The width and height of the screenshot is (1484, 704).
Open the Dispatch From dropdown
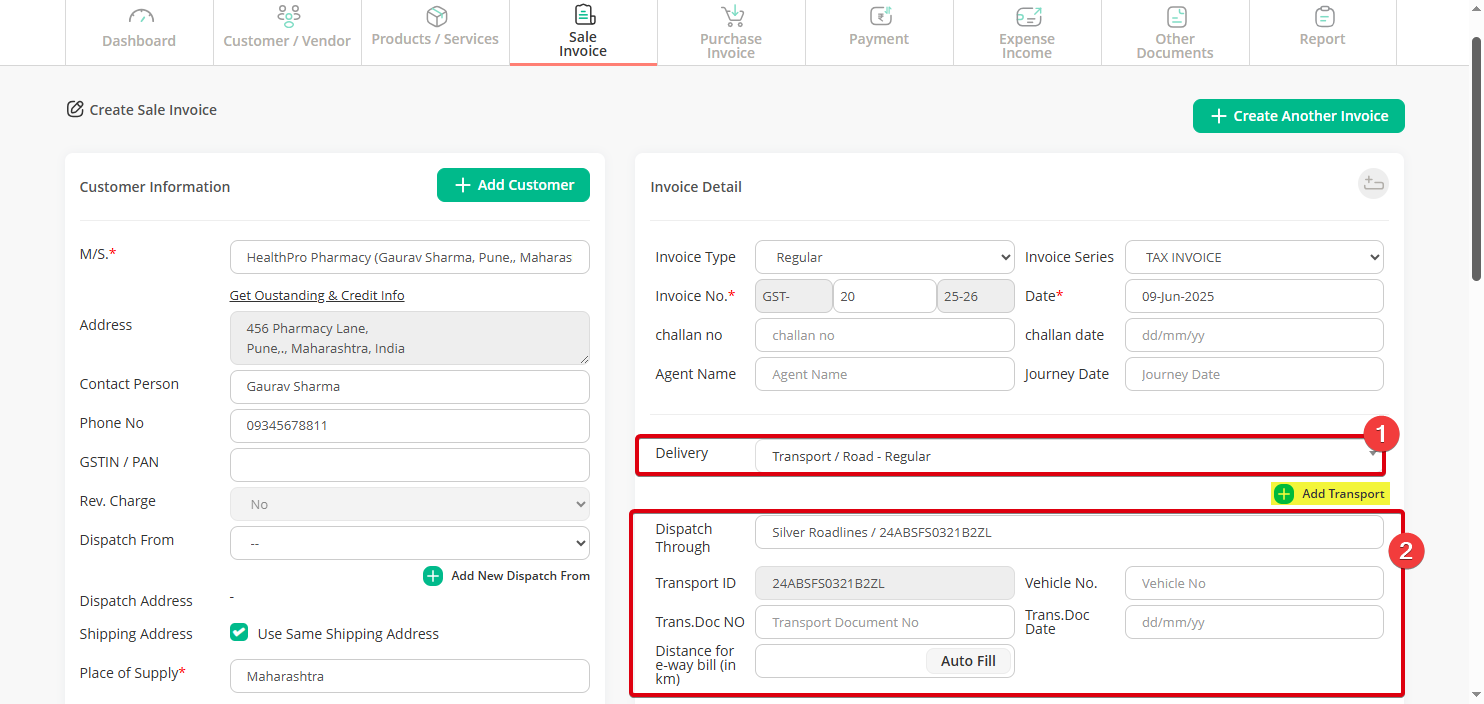pyautogui.click(x=410, y=543)
